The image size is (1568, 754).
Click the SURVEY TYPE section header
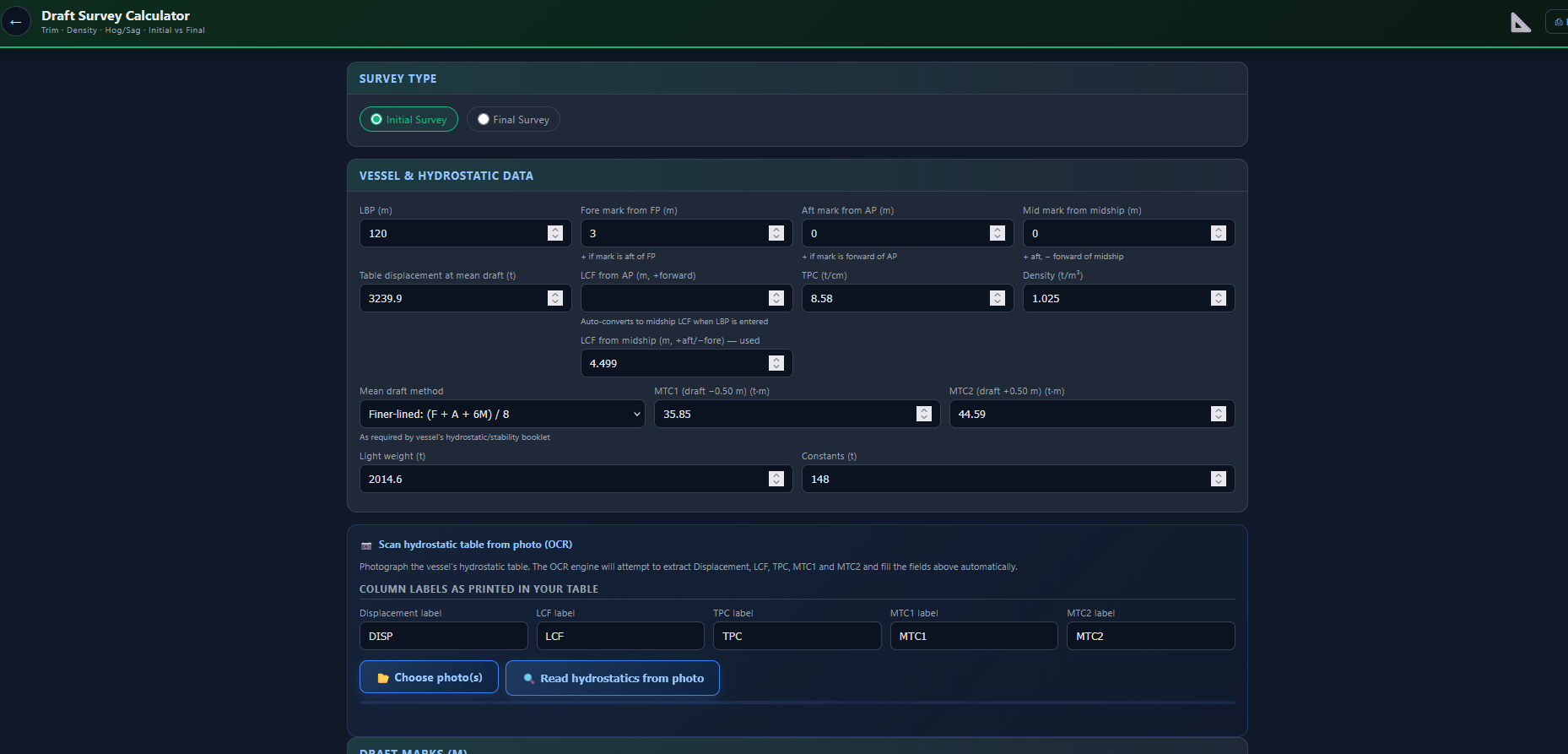[398, 79]
